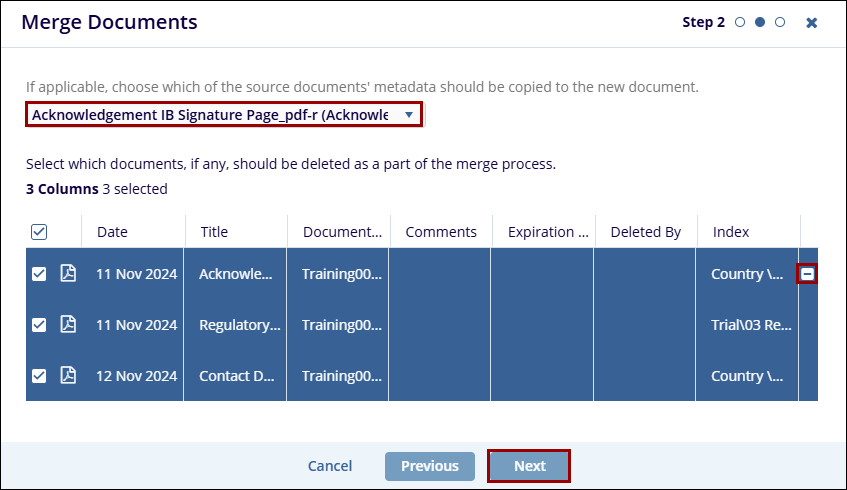This screenshot has width=847, height=490.
Task: Click the Index column header
Action: (x=730, y=232)
